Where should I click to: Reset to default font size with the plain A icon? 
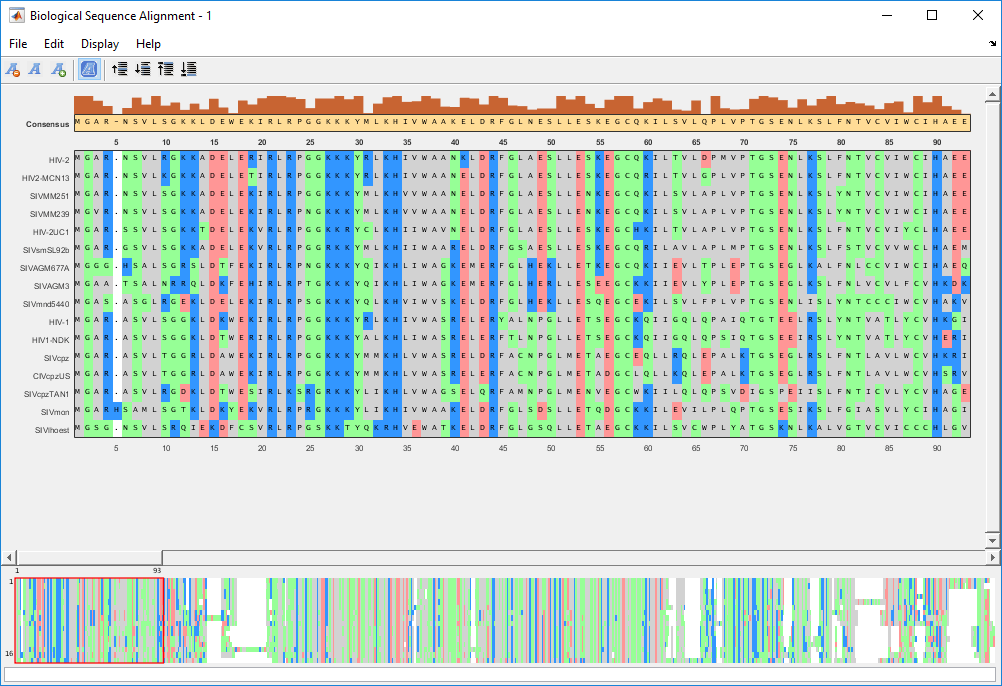(x=35, y=69)
